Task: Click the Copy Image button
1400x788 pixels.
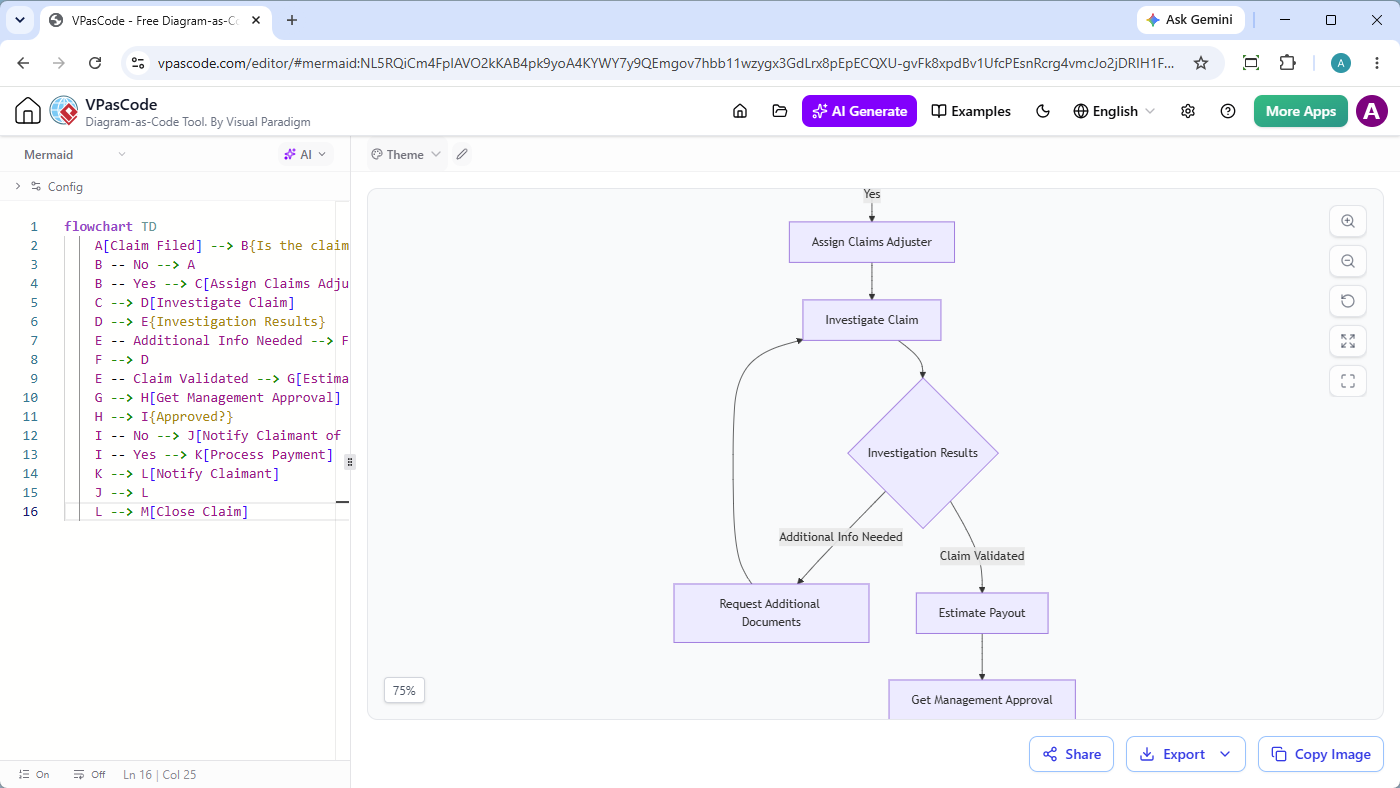Action: 1321,754
